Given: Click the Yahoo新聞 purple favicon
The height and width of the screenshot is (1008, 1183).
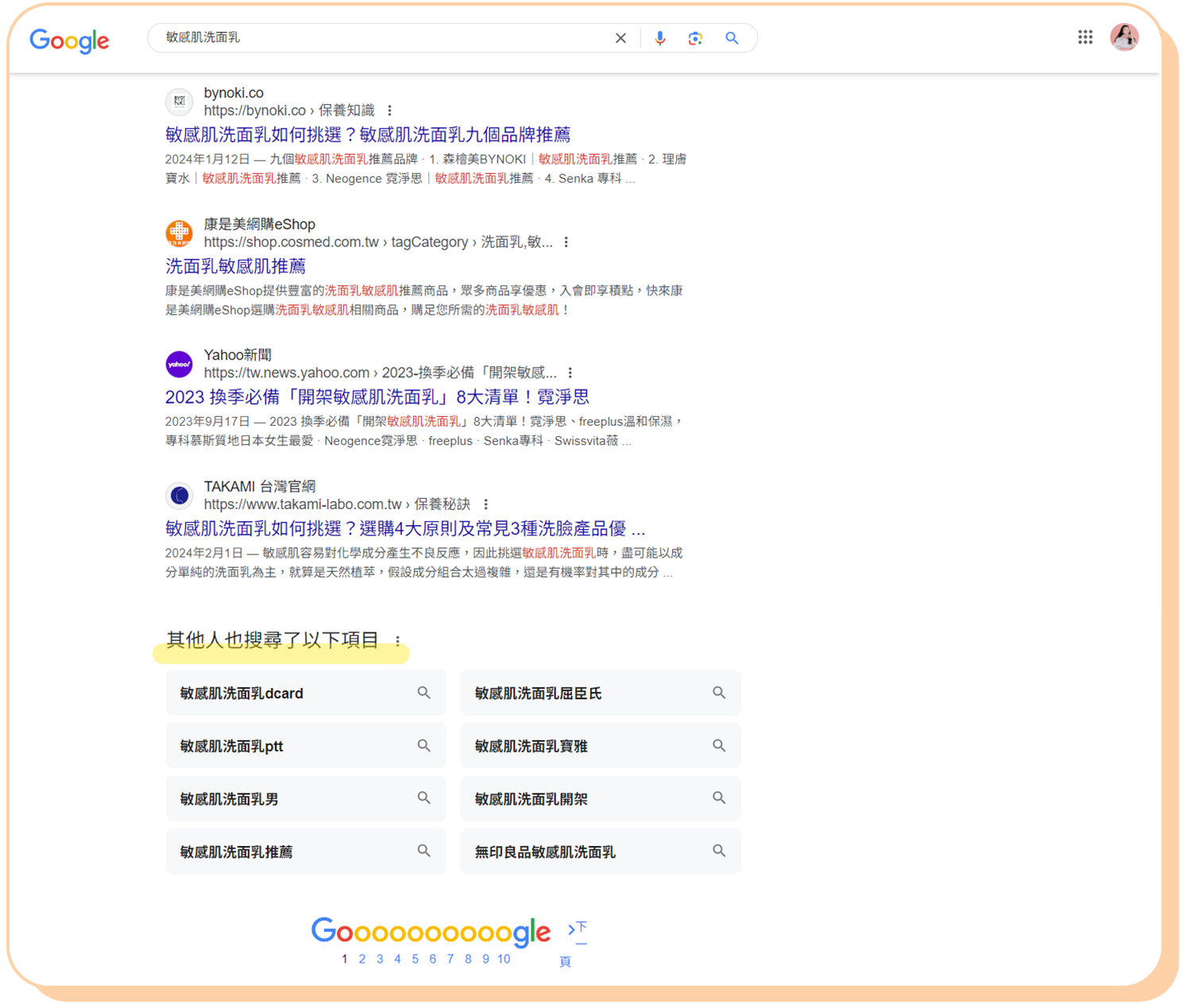Looking at the screenshot, I should pos(180,364).
